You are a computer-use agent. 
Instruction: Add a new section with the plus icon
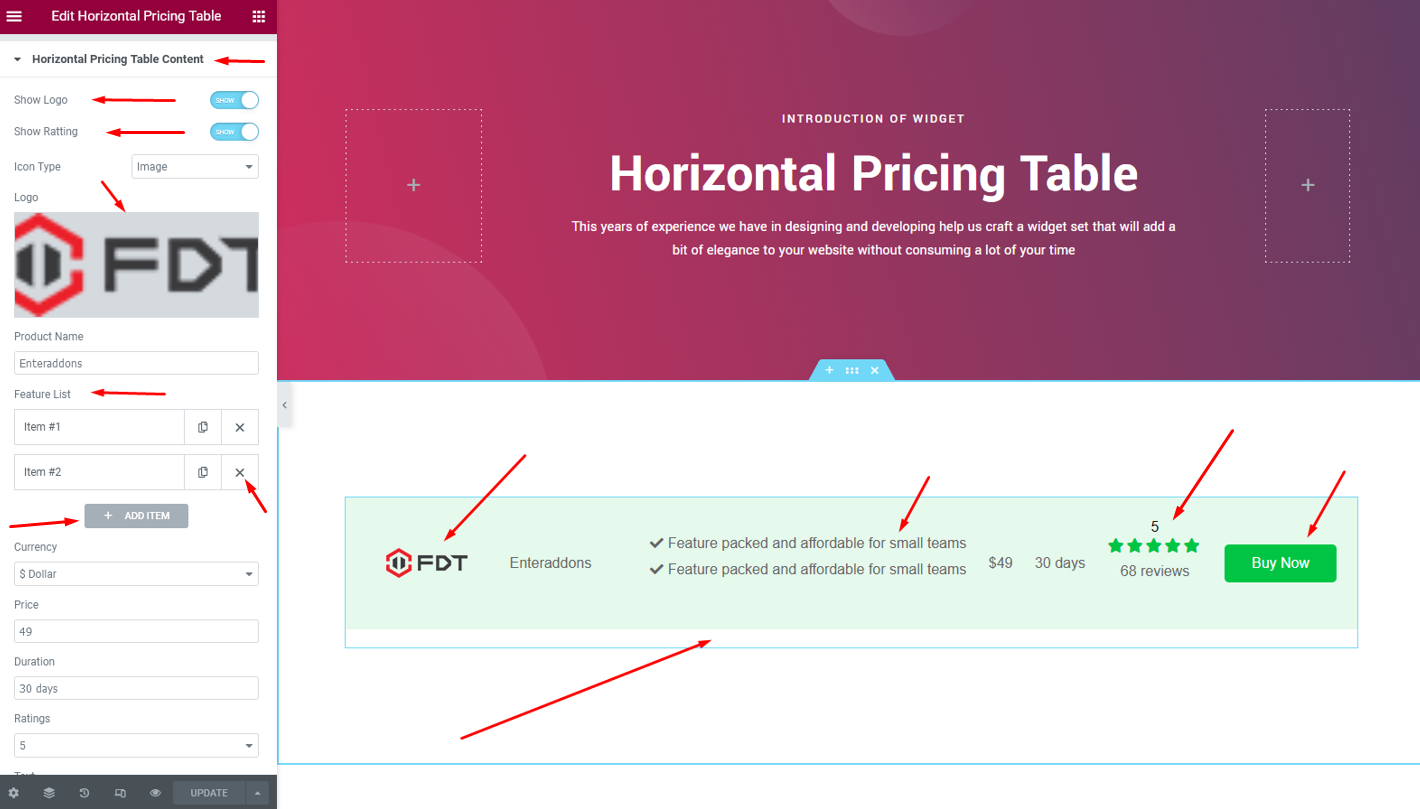click(x=829, y=370)
